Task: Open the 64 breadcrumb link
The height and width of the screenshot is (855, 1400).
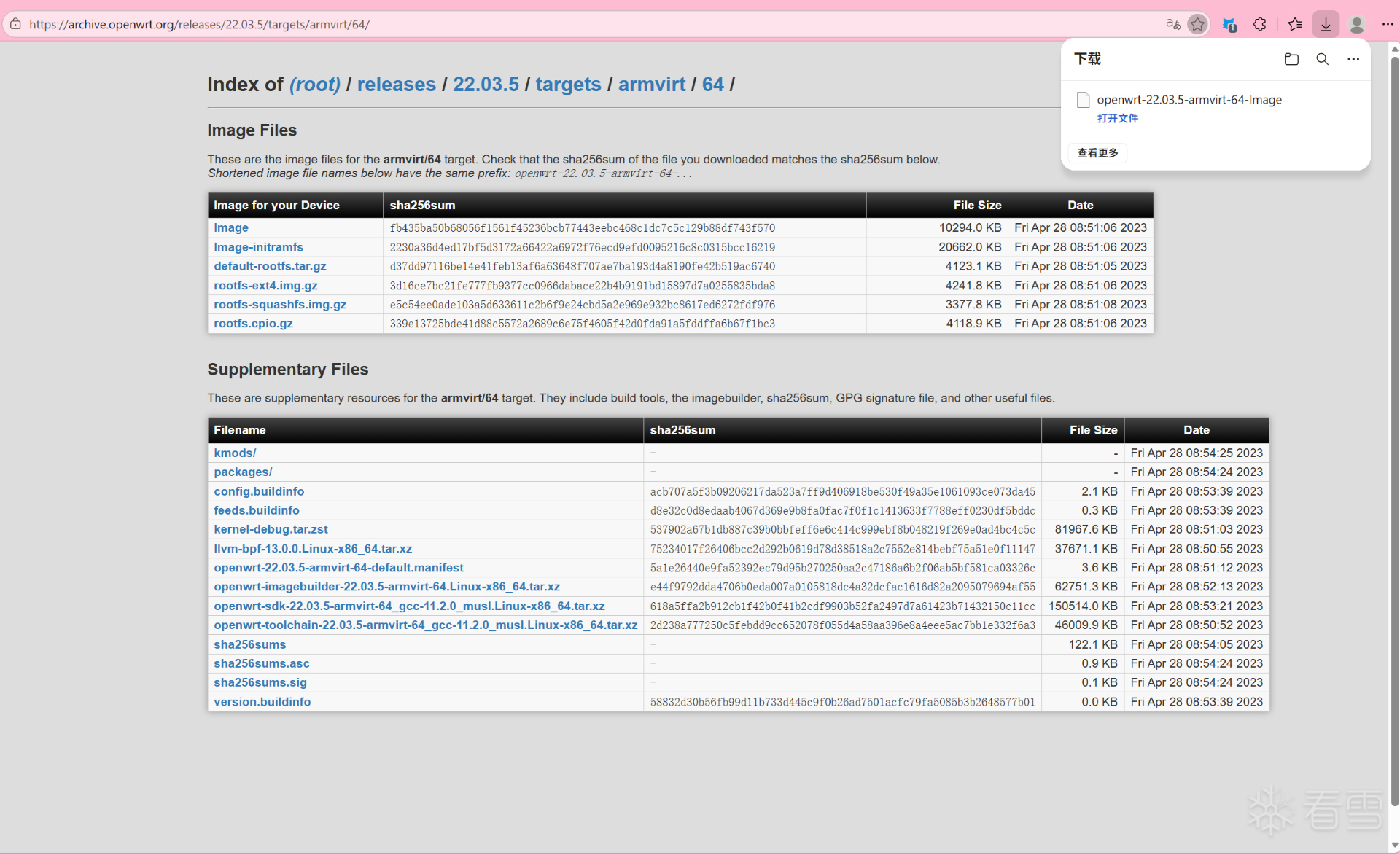Action: click(x=713, y=85)
